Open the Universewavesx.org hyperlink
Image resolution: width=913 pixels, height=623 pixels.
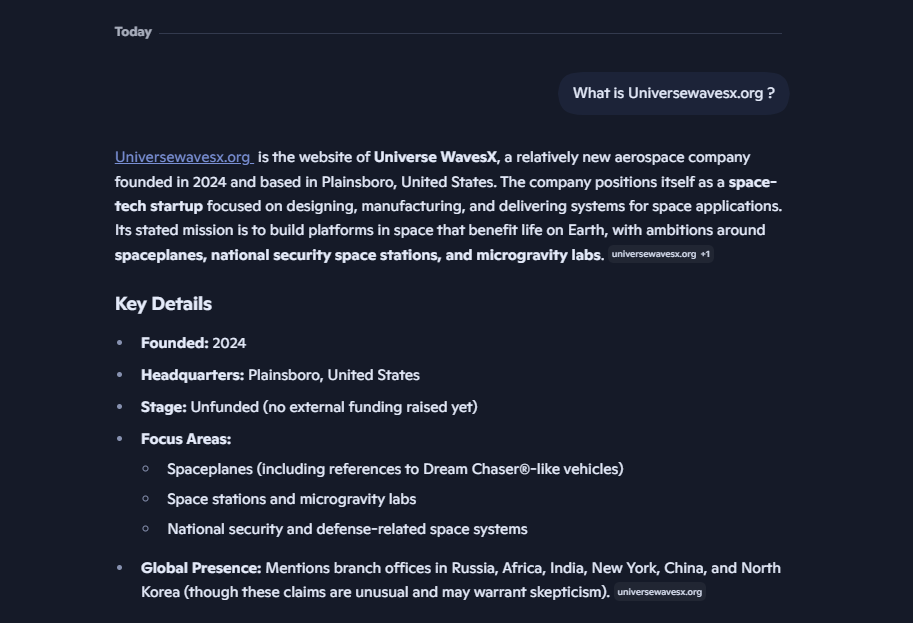point(183,156)
